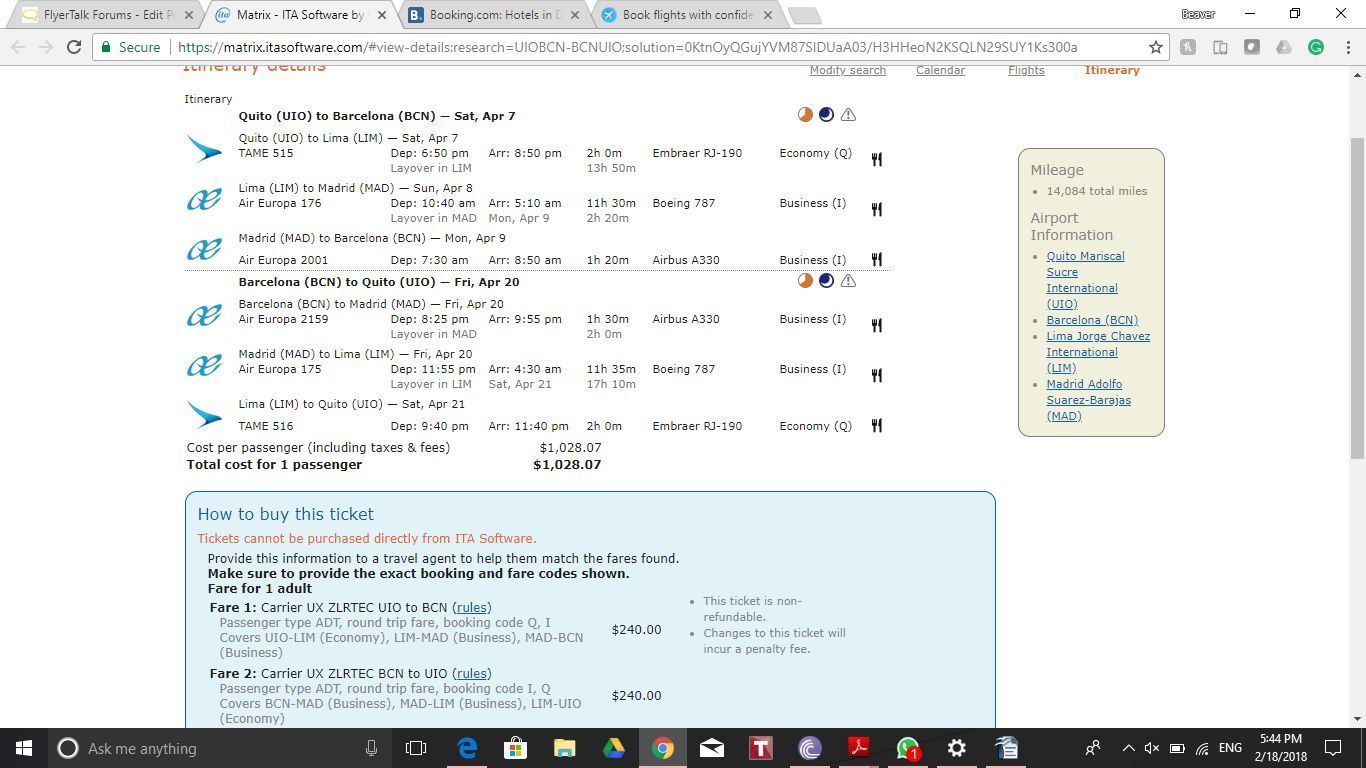Open Microsoft Edge from the taskbar
Viewport: 1366px width, 768px height.
click(x=467, y=748)
